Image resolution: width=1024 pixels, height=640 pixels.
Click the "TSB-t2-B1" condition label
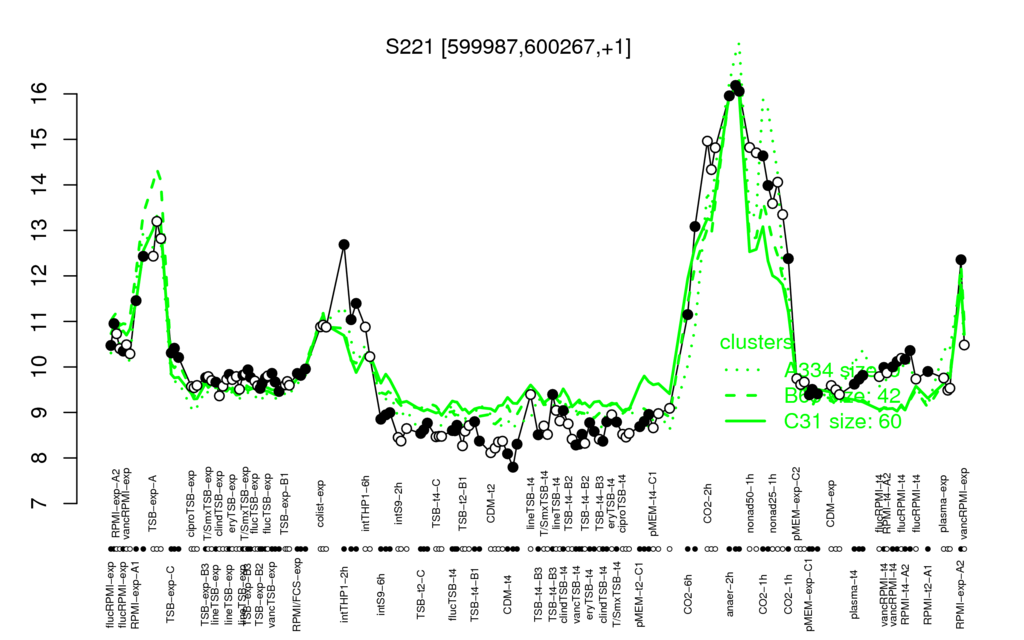[463, 505]
